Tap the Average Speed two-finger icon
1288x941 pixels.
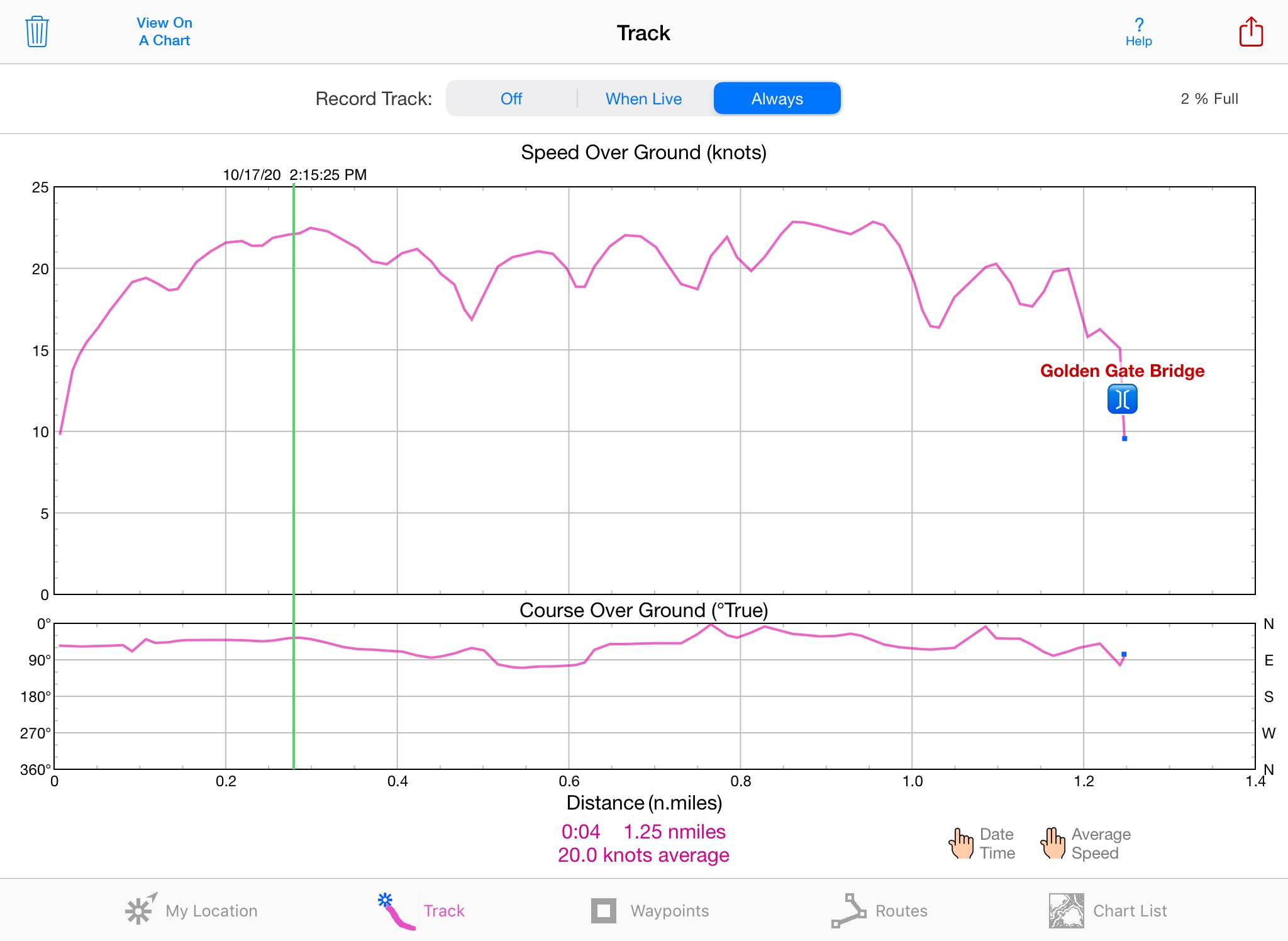(1053, 844)
